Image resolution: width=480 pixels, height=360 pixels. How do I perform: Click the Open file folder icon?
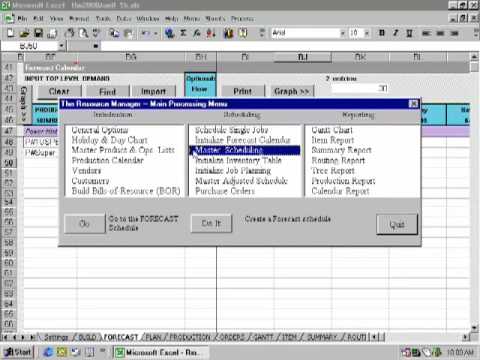(25, 33)
